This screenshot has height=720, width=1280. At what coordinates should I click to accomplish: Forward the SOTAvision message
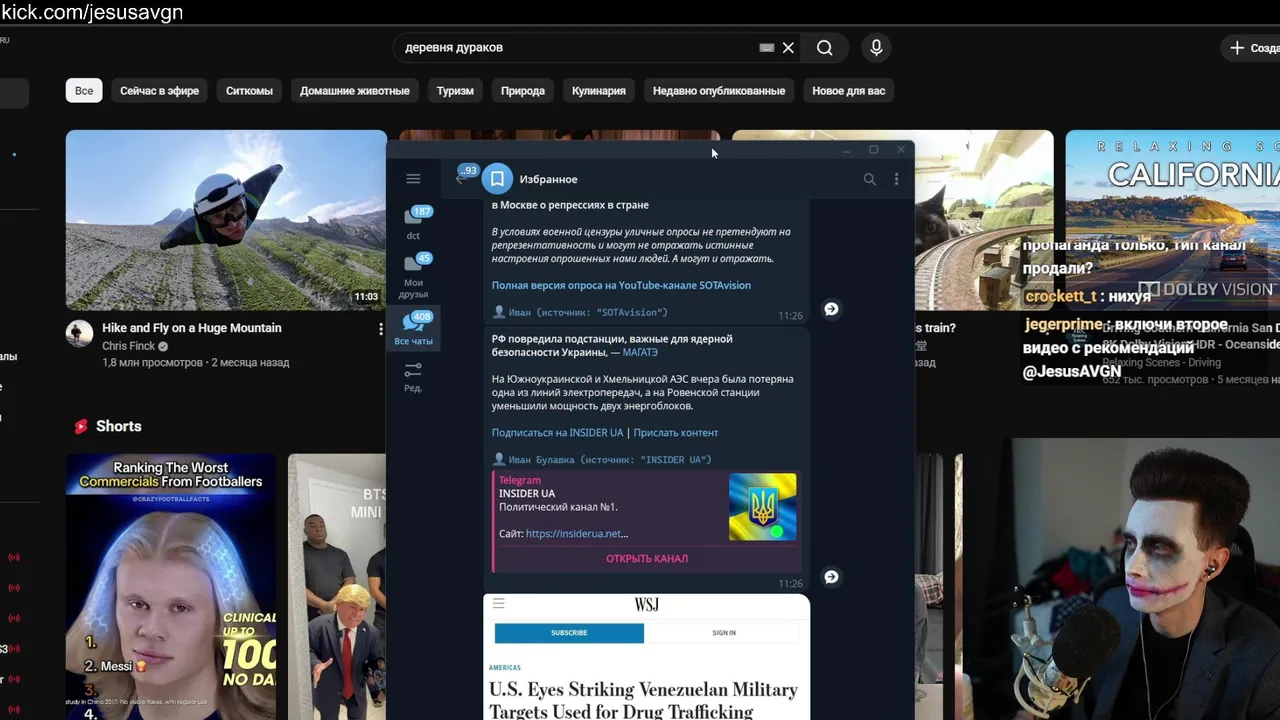(831, 309)
